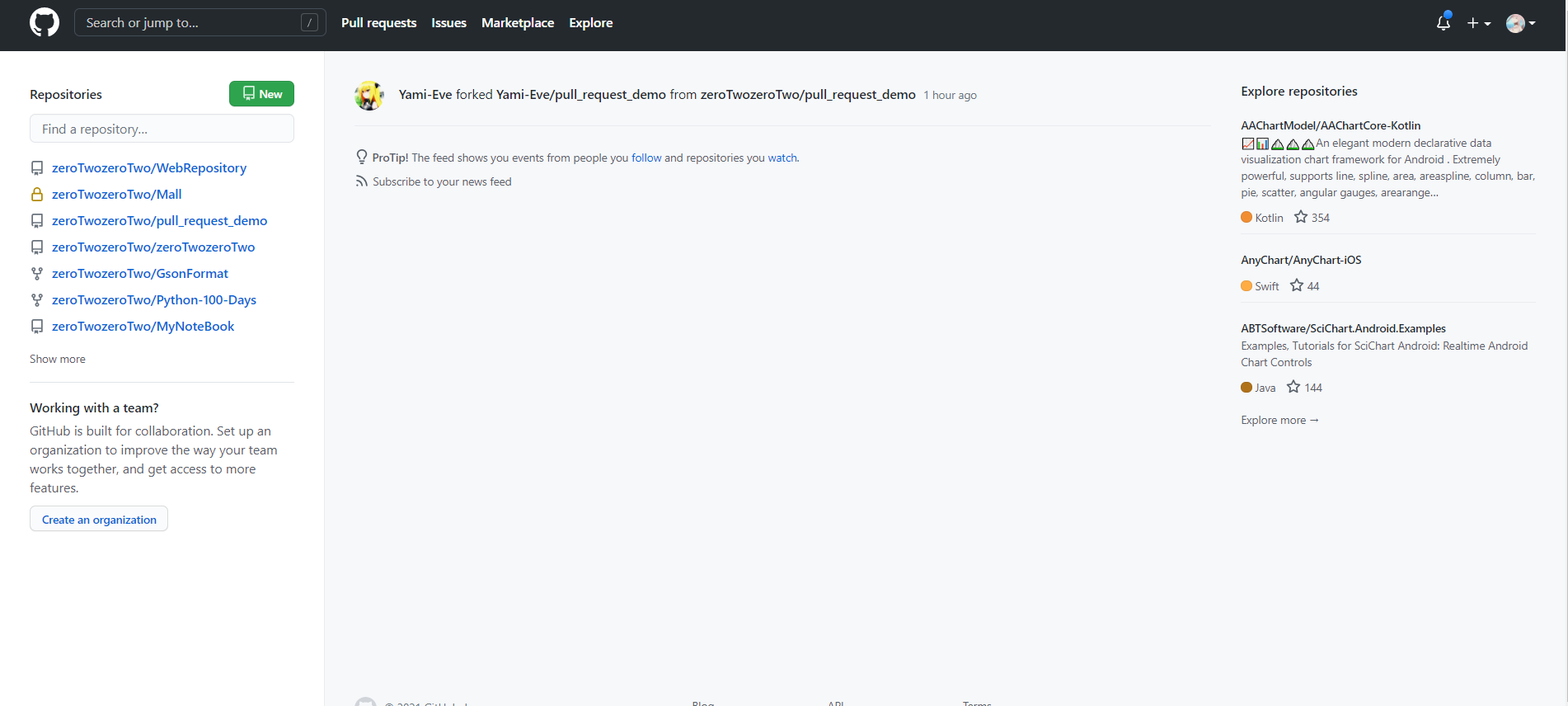Open the notifications bell
This screenshot has height=706, width=1568.
[x=1444, y=23]
